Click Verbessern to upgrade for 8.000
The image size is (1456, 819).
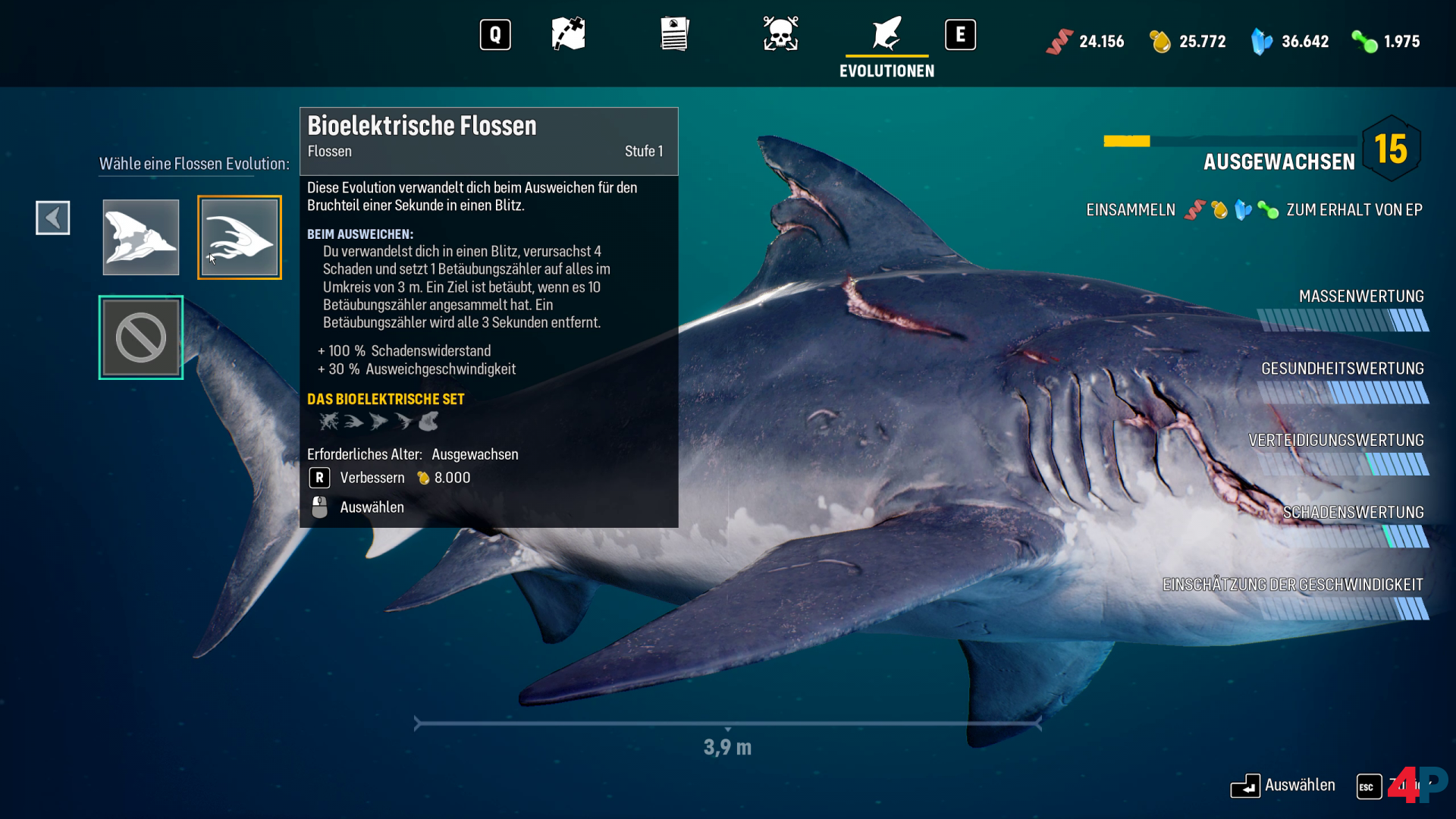coord(372,478)
